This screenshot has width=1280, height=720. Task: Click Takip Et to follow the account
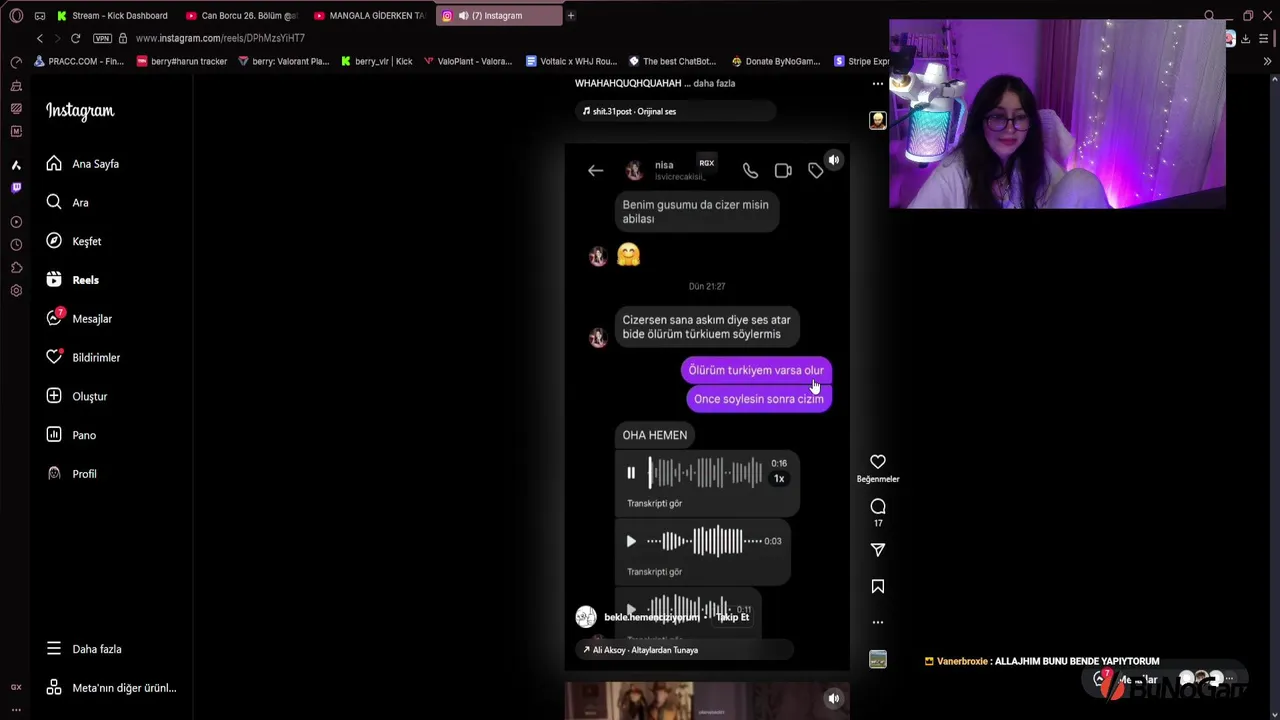pyautogui.click(x=732, y=617)
